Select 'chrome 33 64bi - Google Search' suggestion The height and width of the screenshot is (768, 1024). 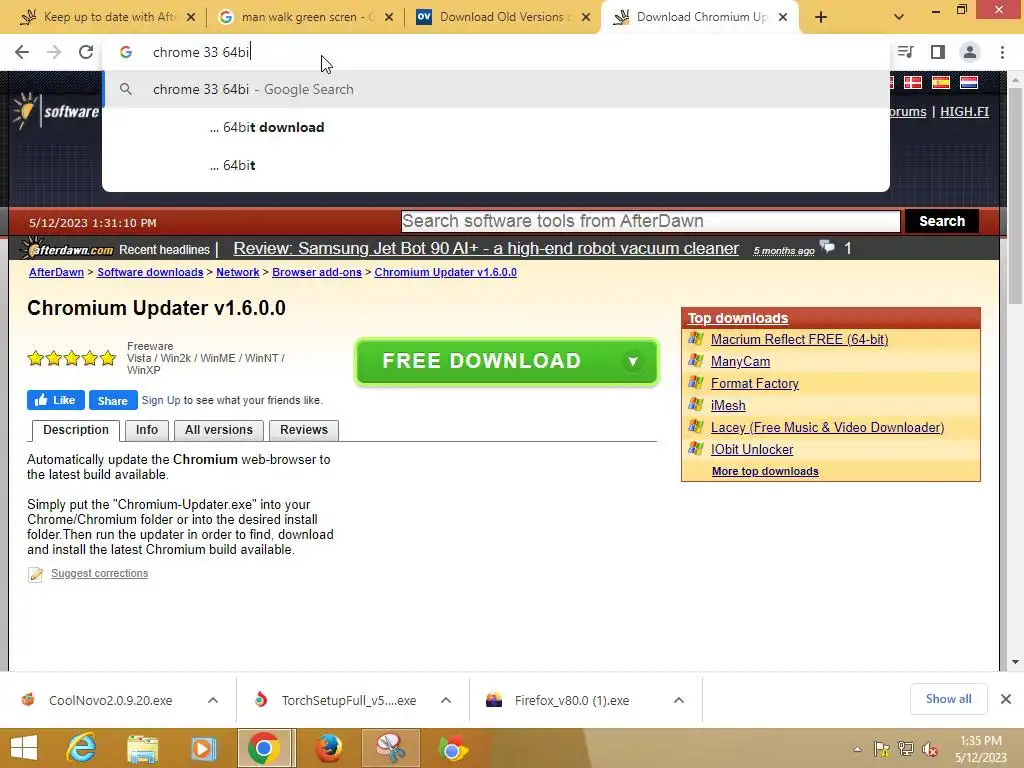click(x=496, y=89)
